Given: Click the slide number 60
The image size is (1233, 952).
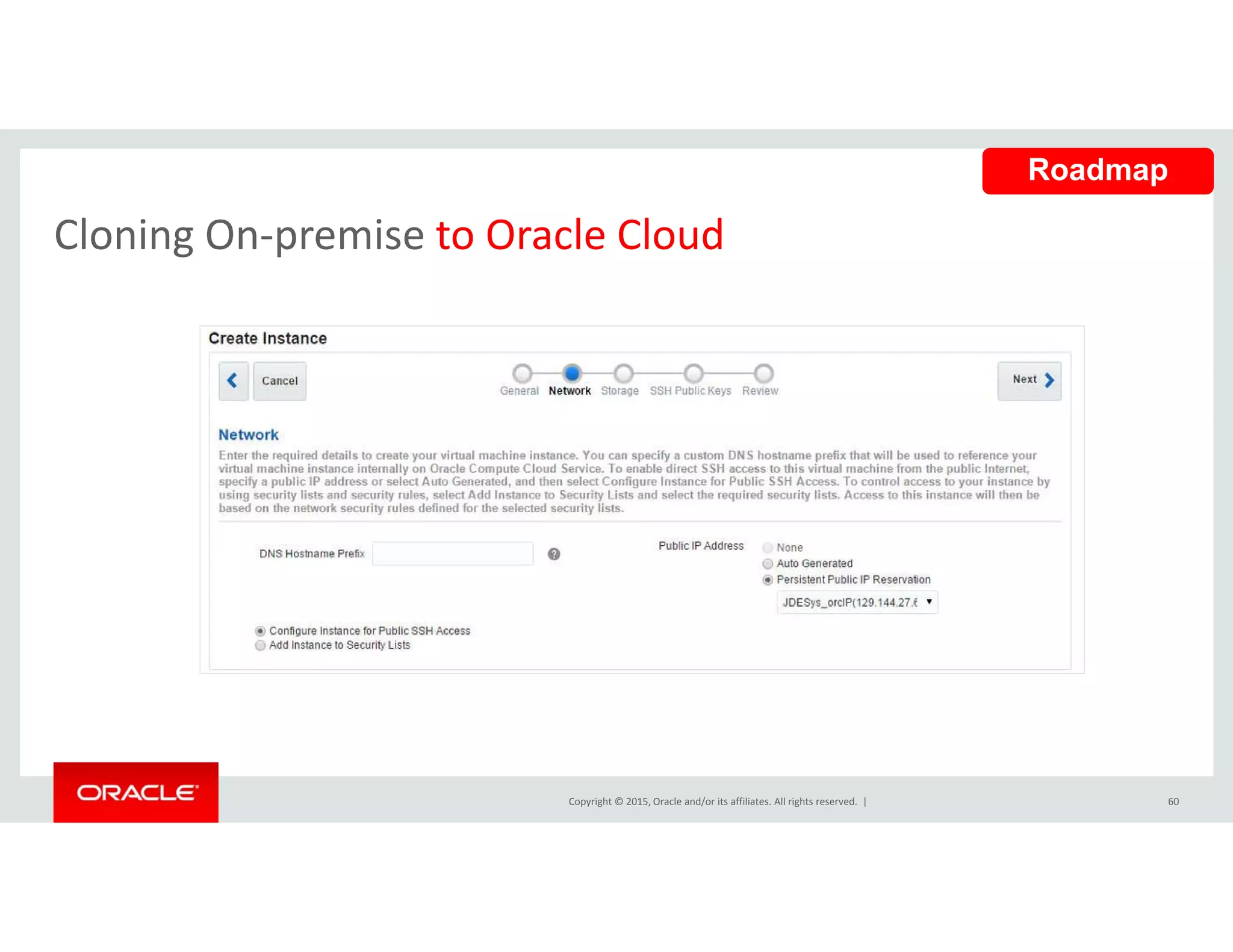Looking at the screenshot, I should point(1173,802).
